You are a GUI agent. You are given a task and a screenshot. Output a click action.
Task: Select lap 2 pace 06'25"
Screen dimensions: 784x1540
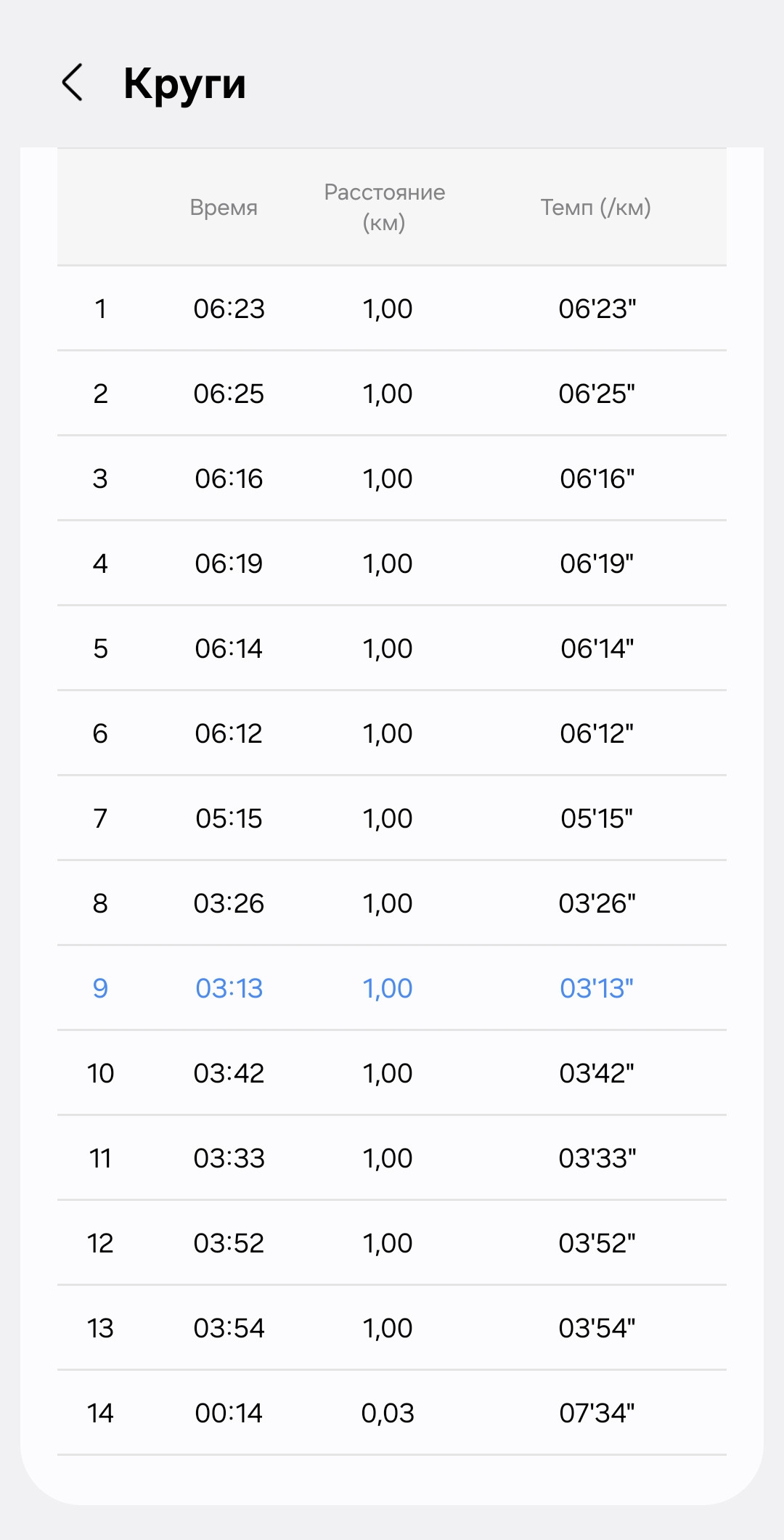click(x=597, y=394)
